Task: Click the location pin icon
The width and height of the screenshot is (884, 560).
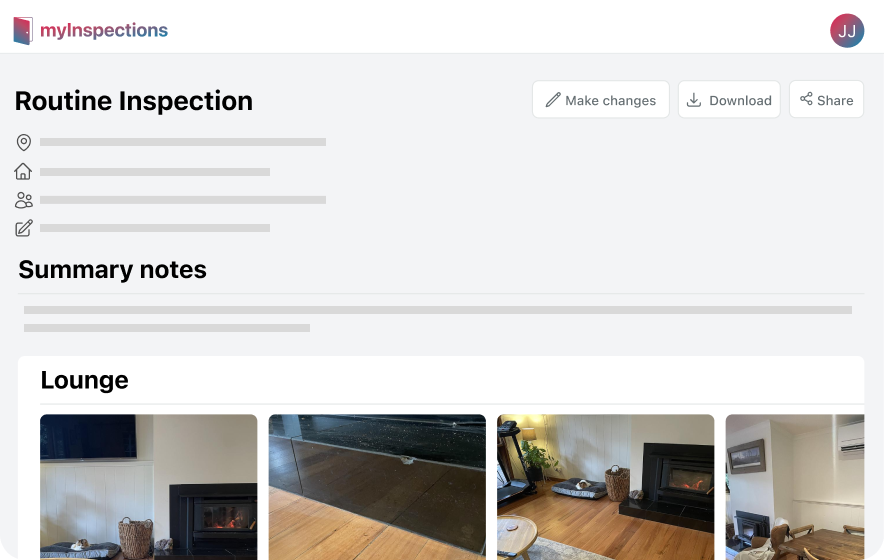Action: [x=24, y=142]
